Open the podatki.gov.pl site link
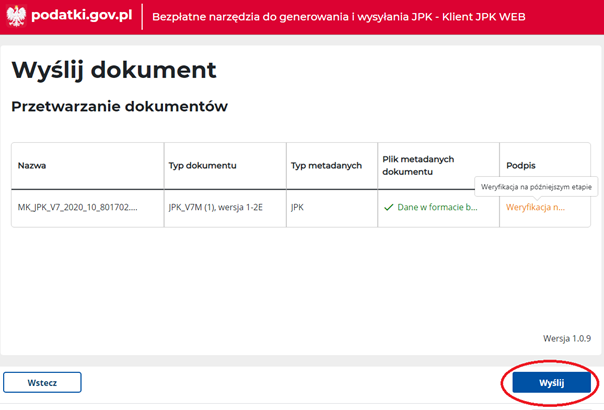The image size is (604, 410). [81, 15]
